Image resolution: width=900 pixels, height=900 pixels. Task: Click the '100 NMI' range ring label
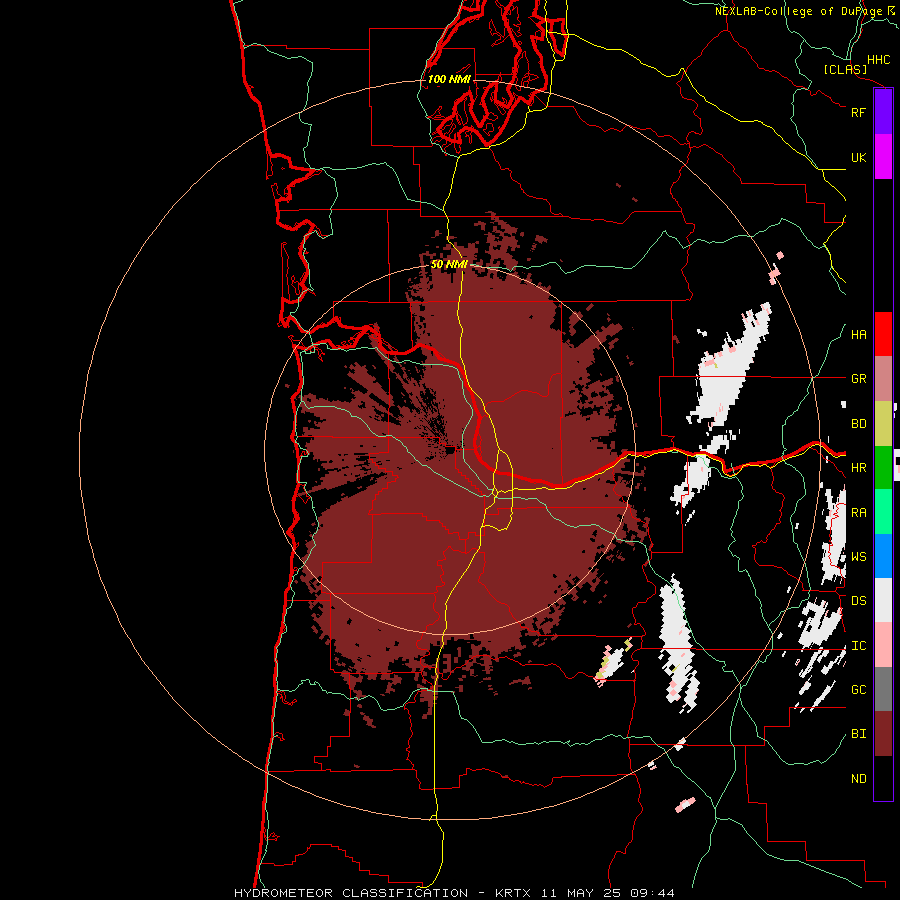click(449, 79)
